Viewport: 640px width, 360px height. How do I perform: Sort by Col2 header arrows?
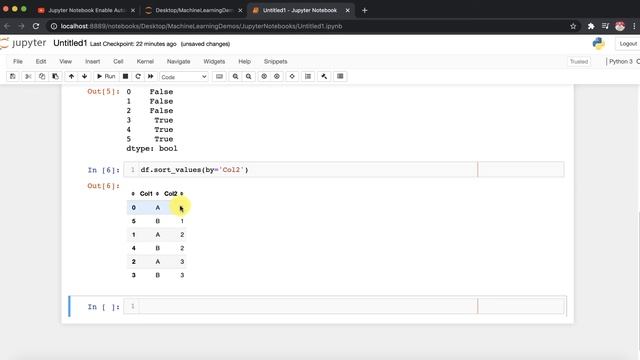point(182,194)
